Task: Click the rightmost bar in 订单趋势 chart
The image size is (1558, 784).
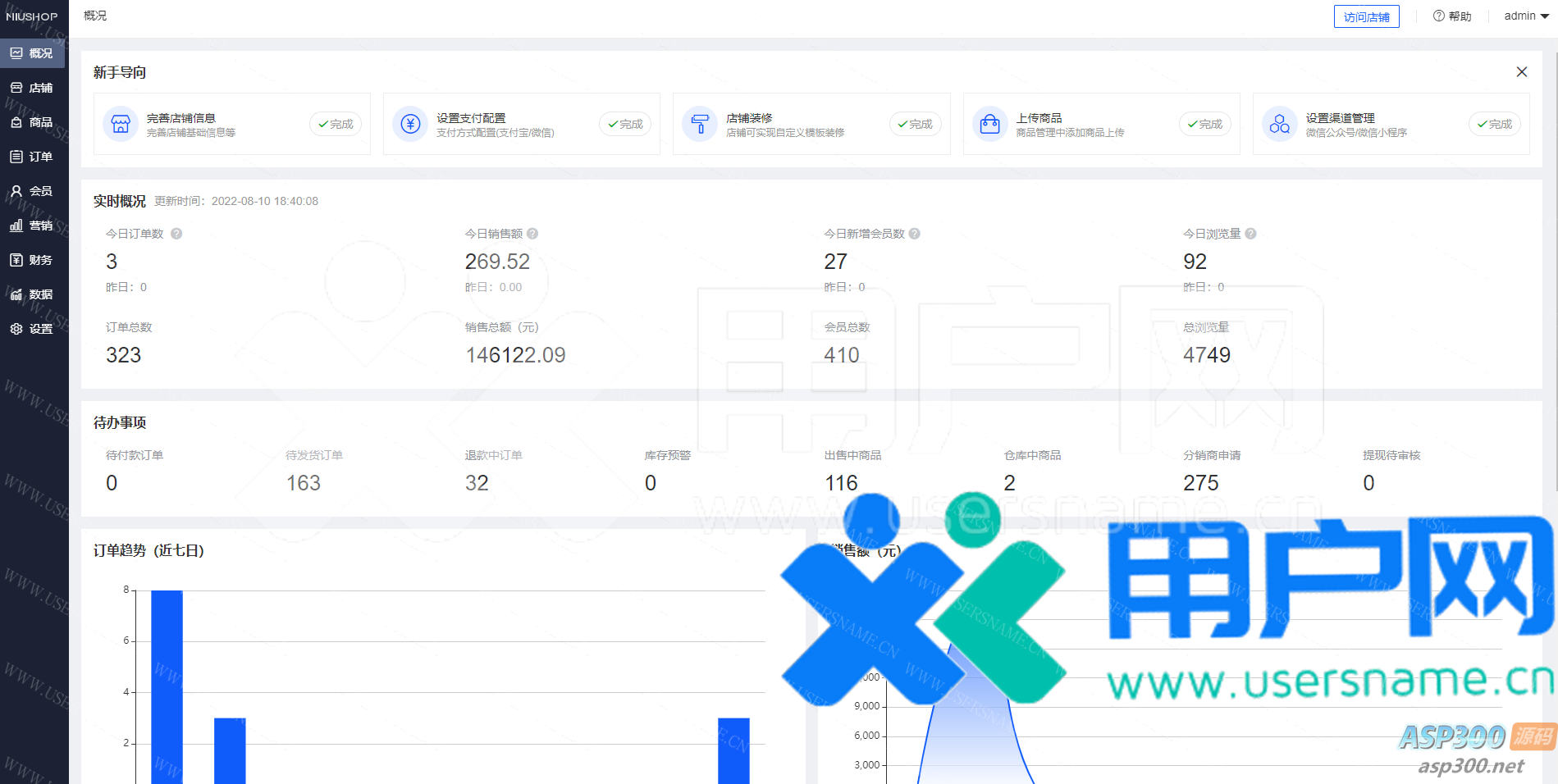Action: click(x=733, y=751)
